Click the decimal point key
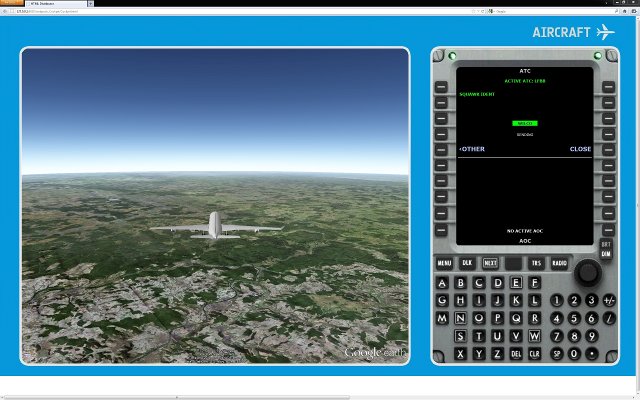This screenshot has height=400, width=640. click(x=591, y=353)
